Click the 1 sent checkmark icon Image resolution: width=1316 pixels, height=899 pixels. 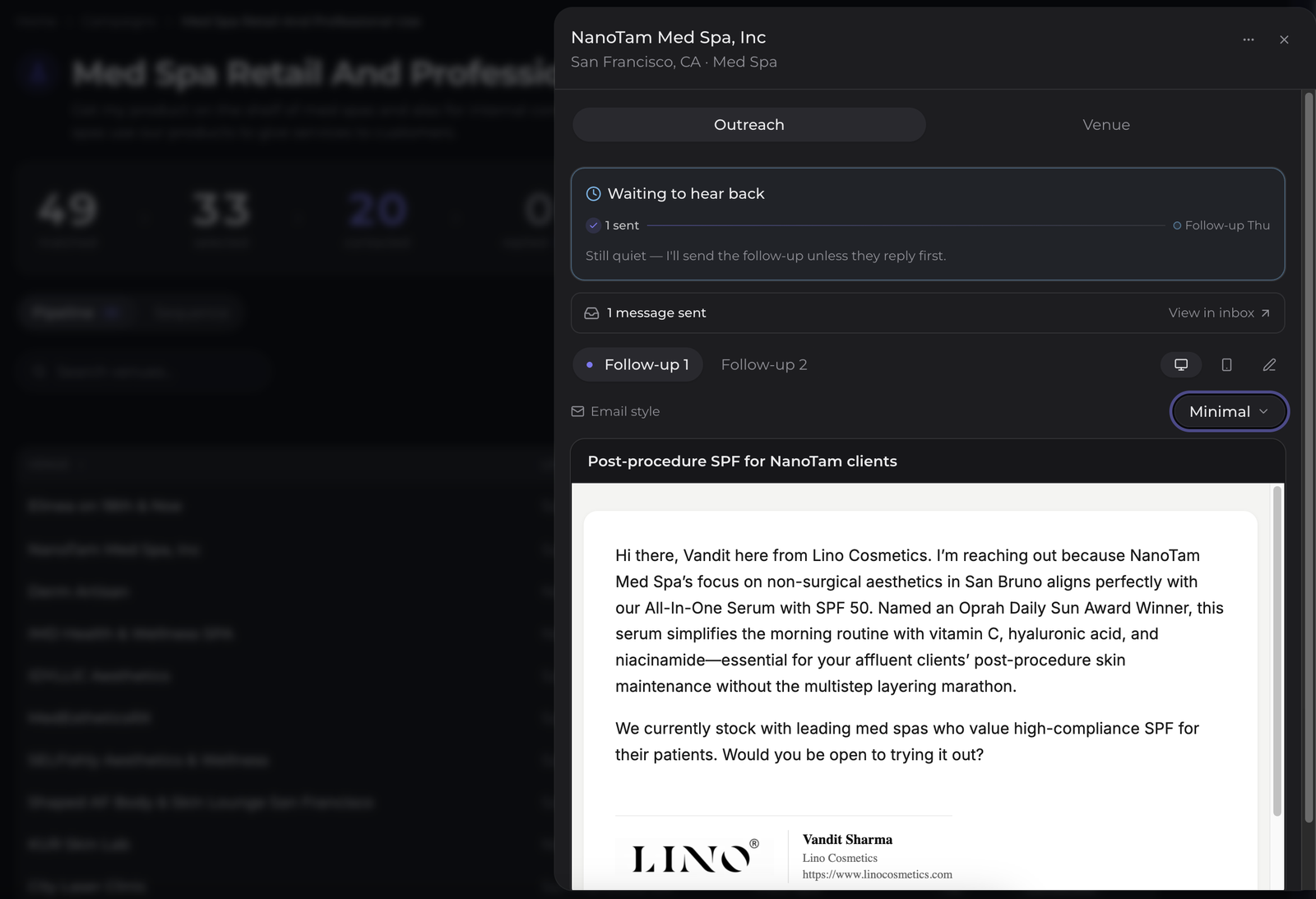(x=593, y=225)
